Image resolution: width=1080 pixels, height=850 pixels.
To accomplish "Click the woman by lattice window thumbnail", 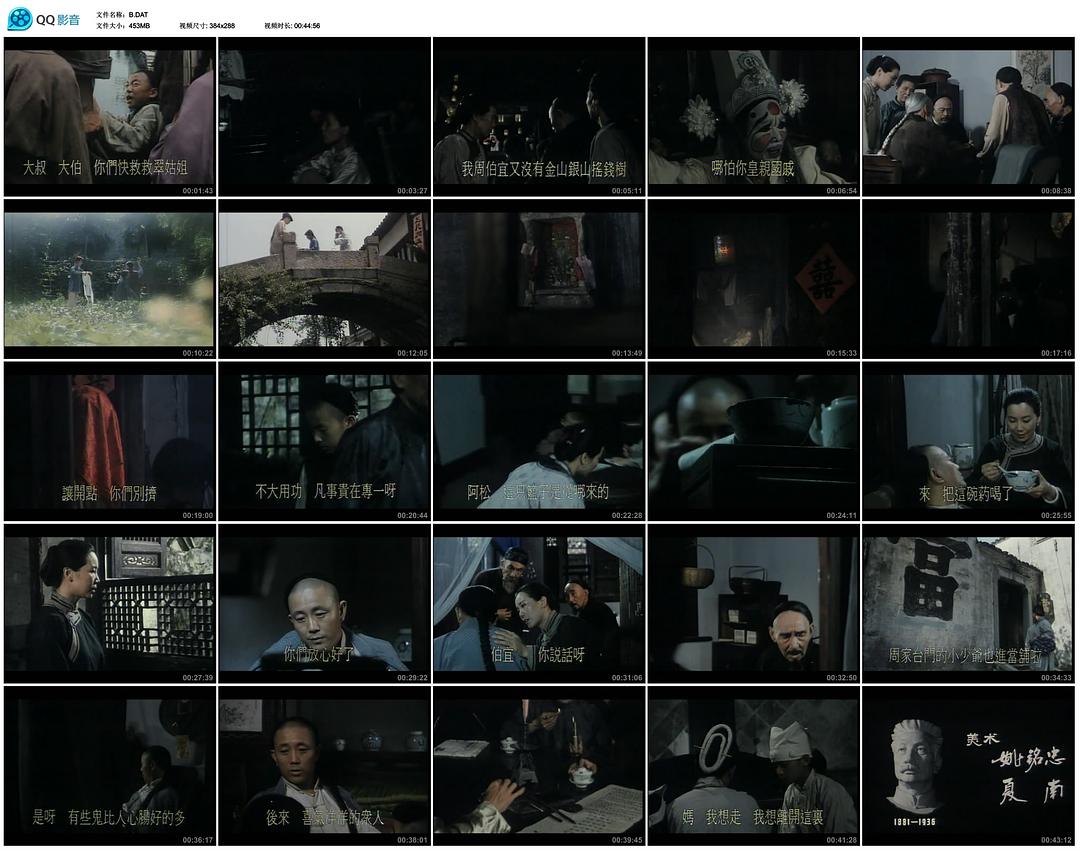I will 109,603.
